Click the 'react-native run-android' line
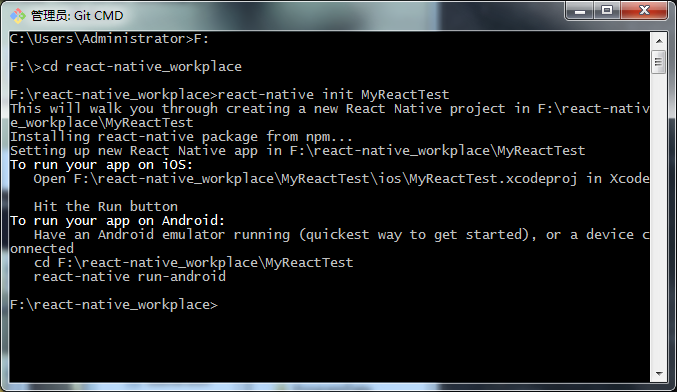Screen dimensions: 677x392 coord(130,277)
